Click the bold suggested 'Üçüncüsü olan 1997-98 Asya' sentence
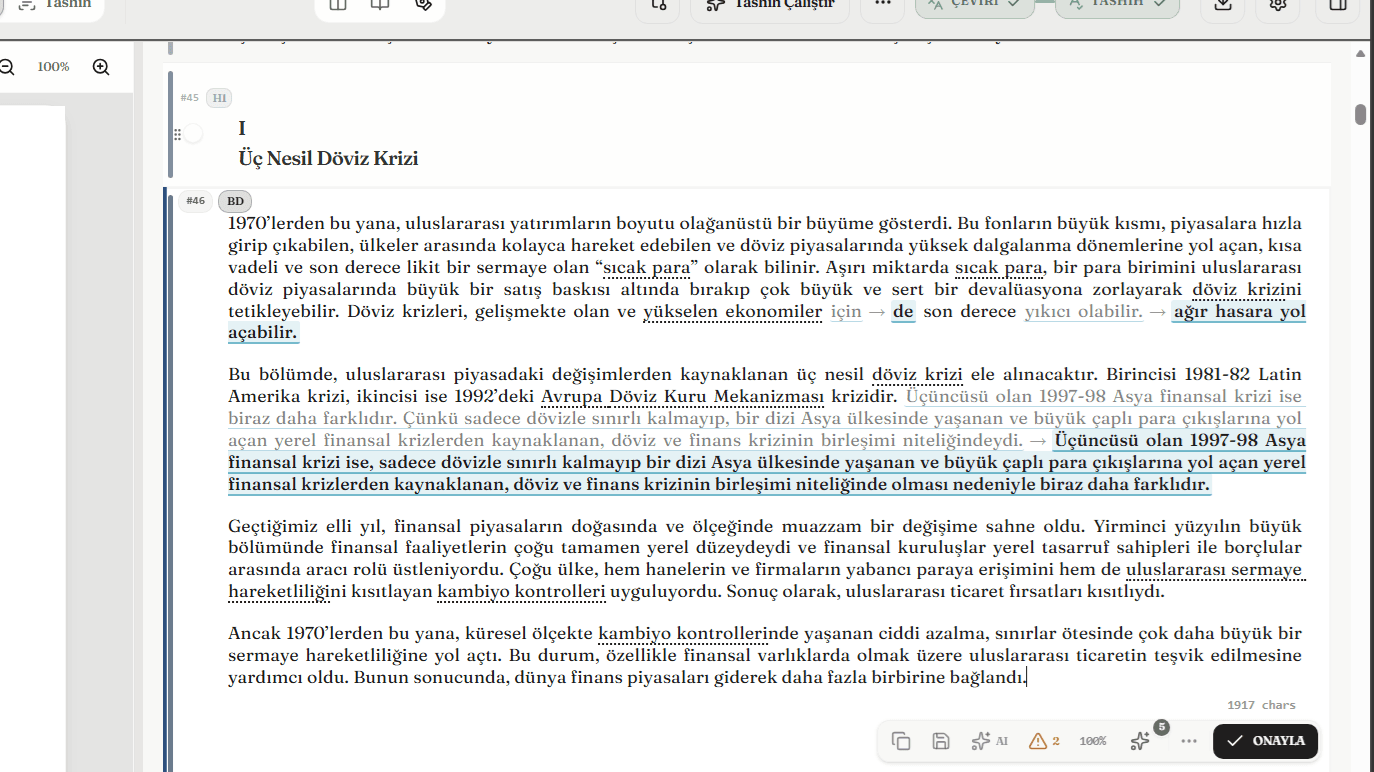The width and height of the screenshot is (1374, 772). 766,463
